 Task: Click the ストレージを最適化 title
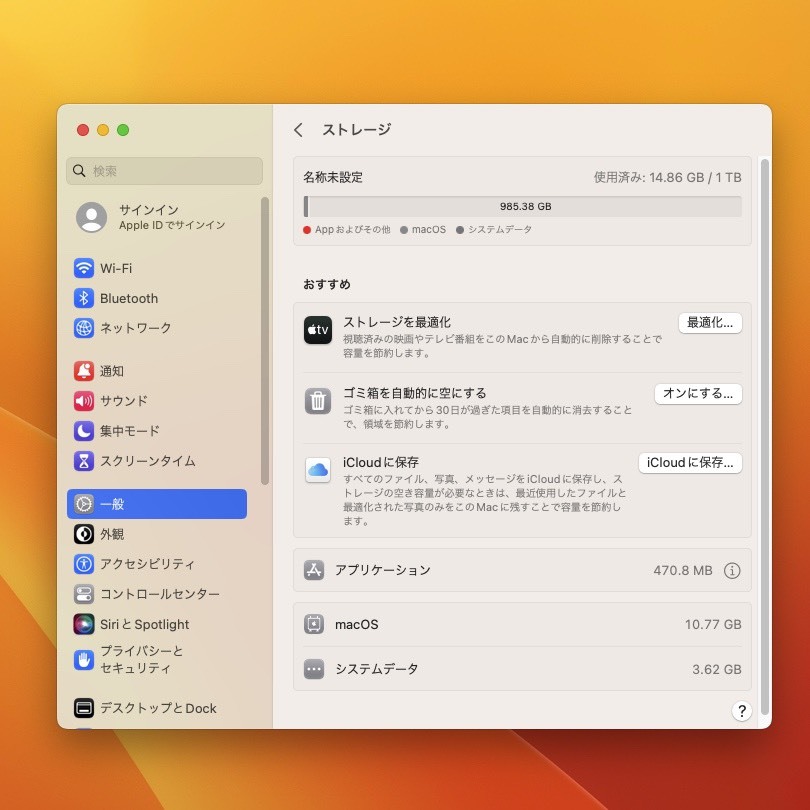coord(397,322)
